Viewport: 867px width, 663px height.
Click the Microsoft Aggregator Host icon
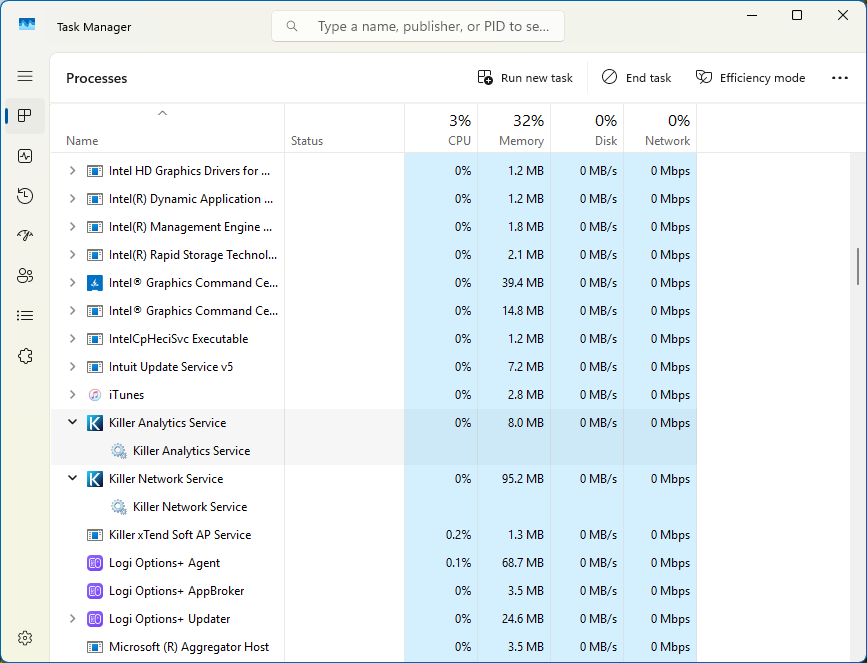coord(95,647)
